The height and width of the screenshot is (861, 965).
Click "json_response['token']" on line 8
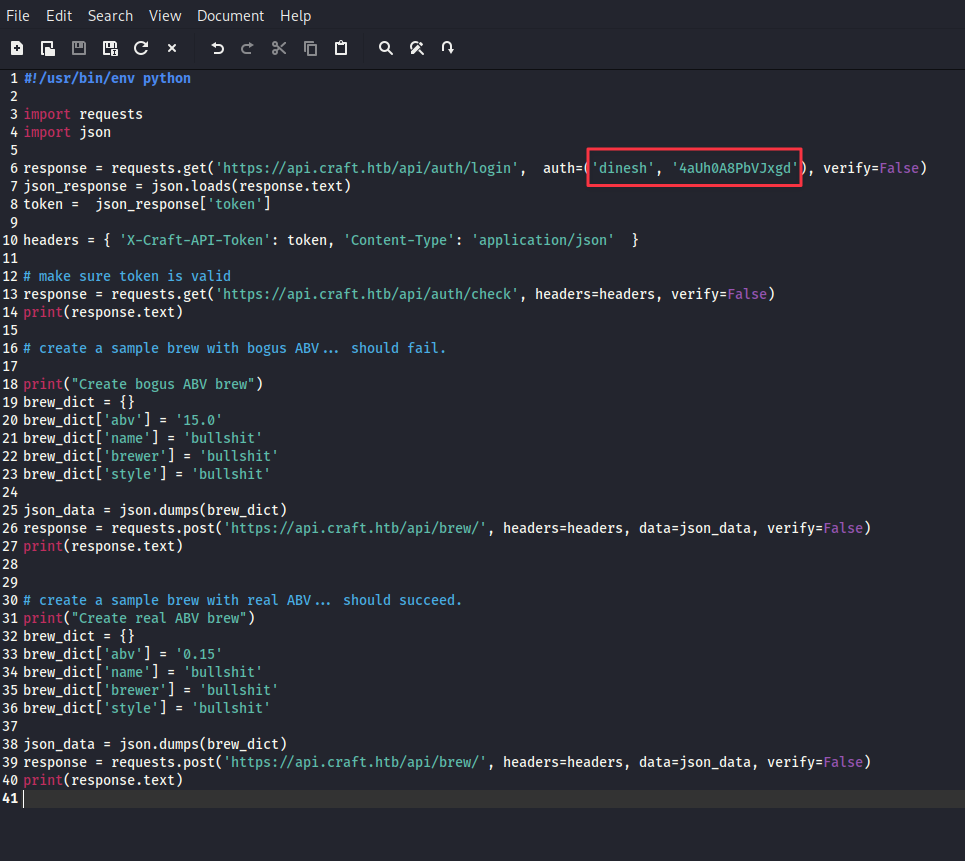pos(183,204)
